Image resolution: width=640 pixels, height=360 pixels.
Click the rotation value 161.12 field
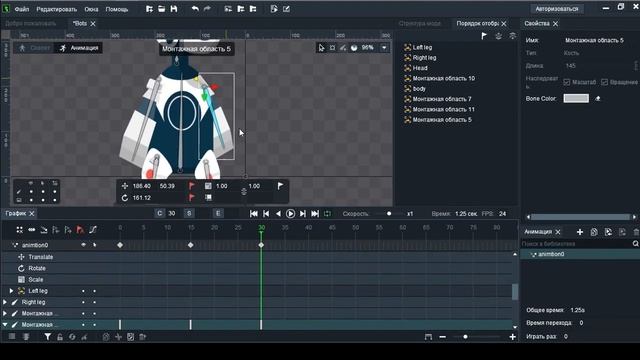coord(142,198)
